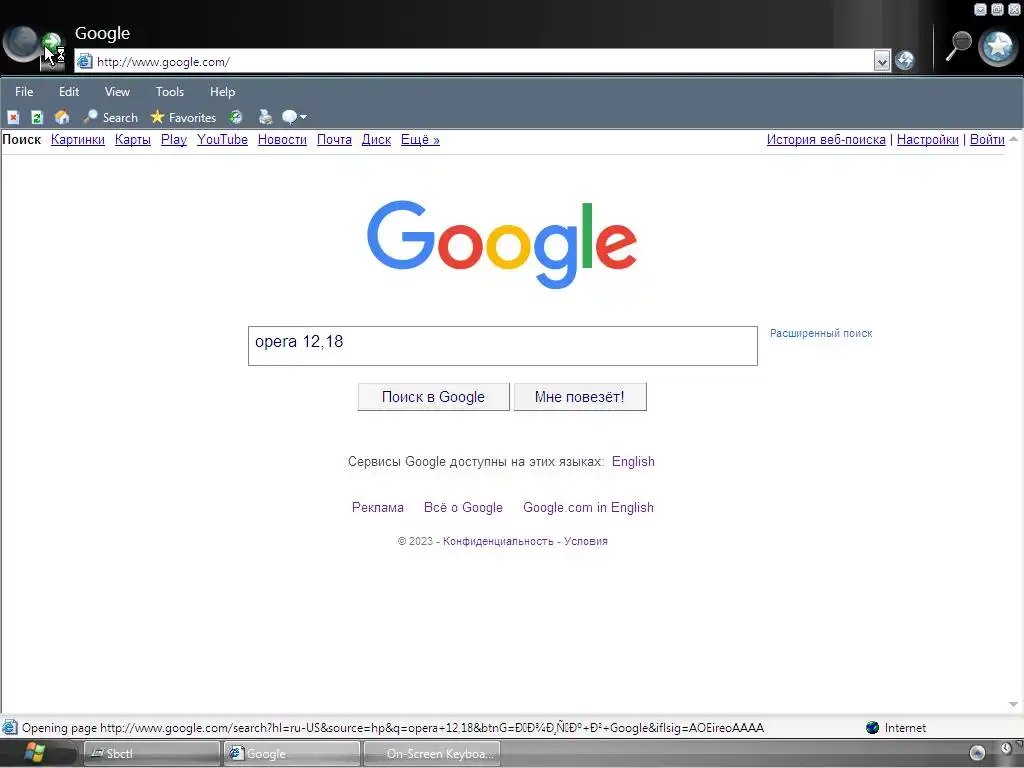This screenshot has width=1024, height=768.
Task: Click the Поиск в Google button
Action: click(434, 397)
